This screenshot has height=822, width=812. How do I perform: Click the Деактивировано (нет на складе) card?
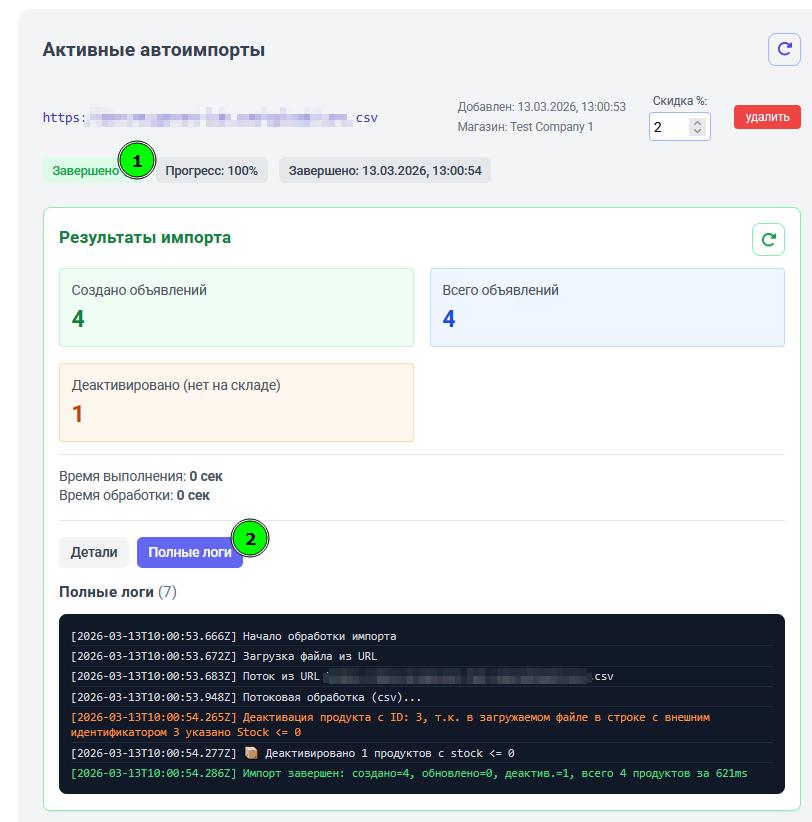(236, 402)
